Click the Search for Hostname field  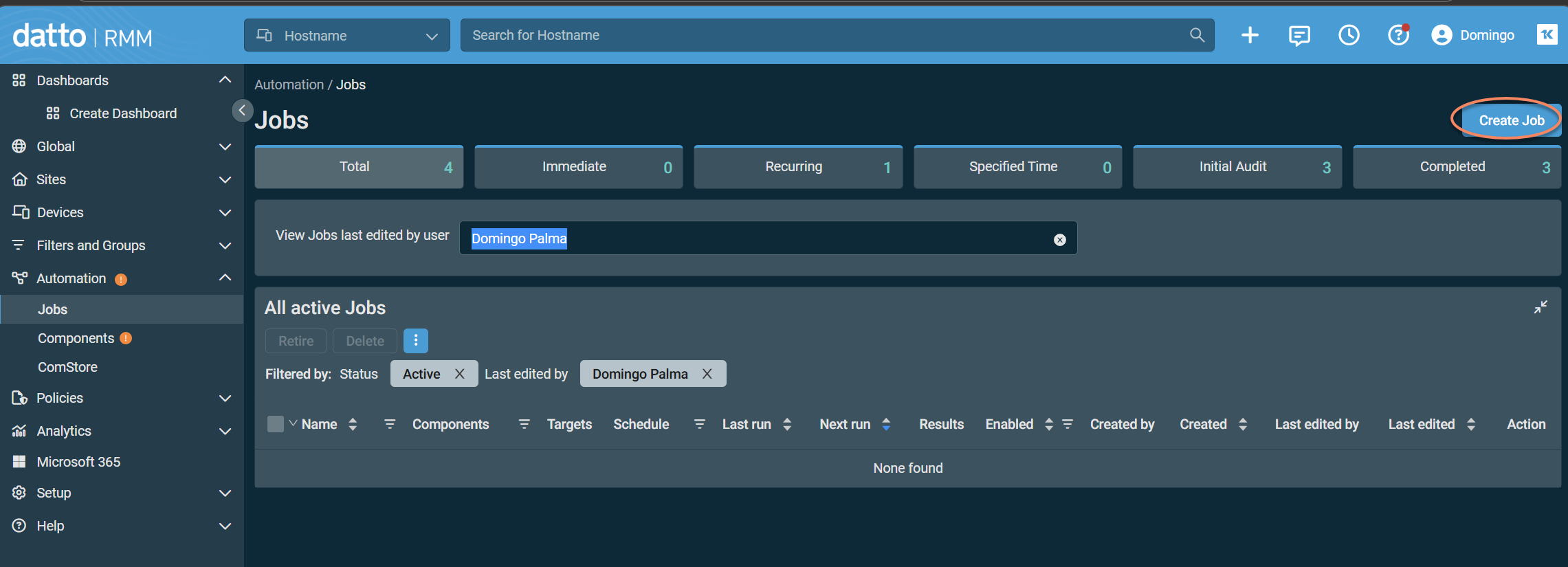(x=837, y=35)
